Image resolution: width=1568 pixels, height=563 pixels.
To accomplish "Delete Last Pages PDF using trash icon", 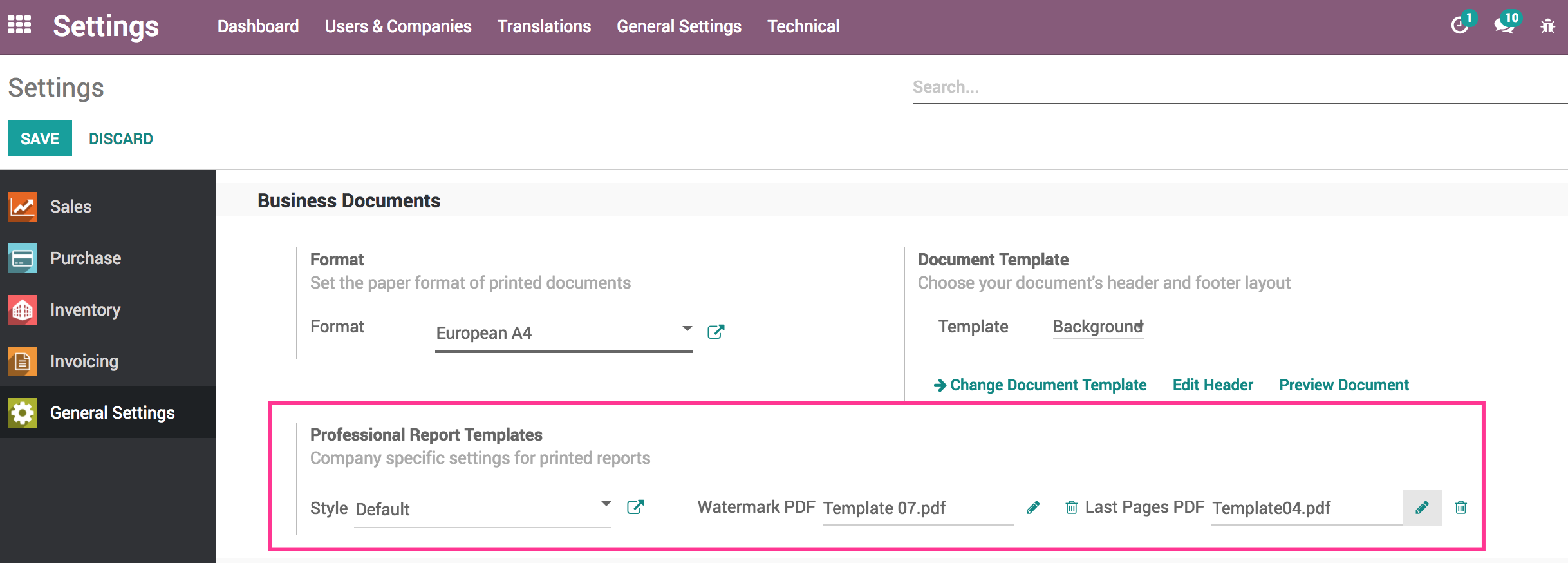I will pos(1461,508).
